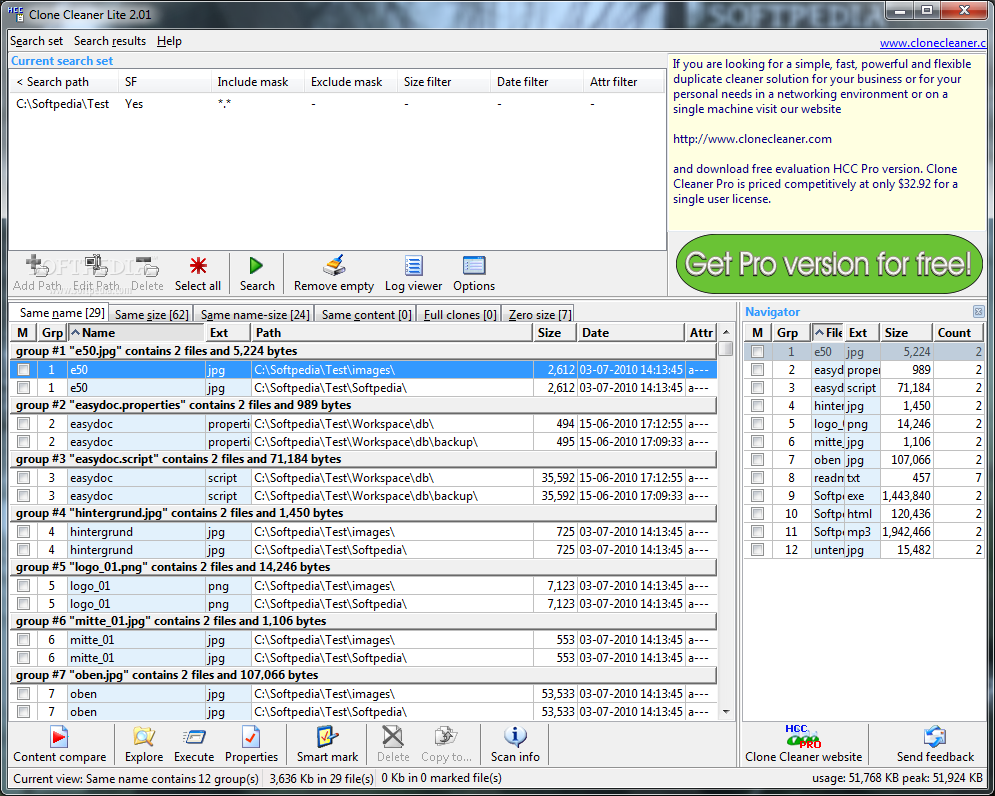Select the C:\Softpedia\Test search path row

click(336, 103)
